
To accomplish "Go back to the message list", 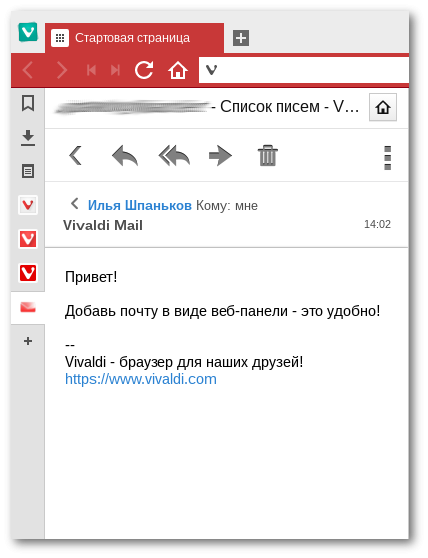I will [76, 156].
